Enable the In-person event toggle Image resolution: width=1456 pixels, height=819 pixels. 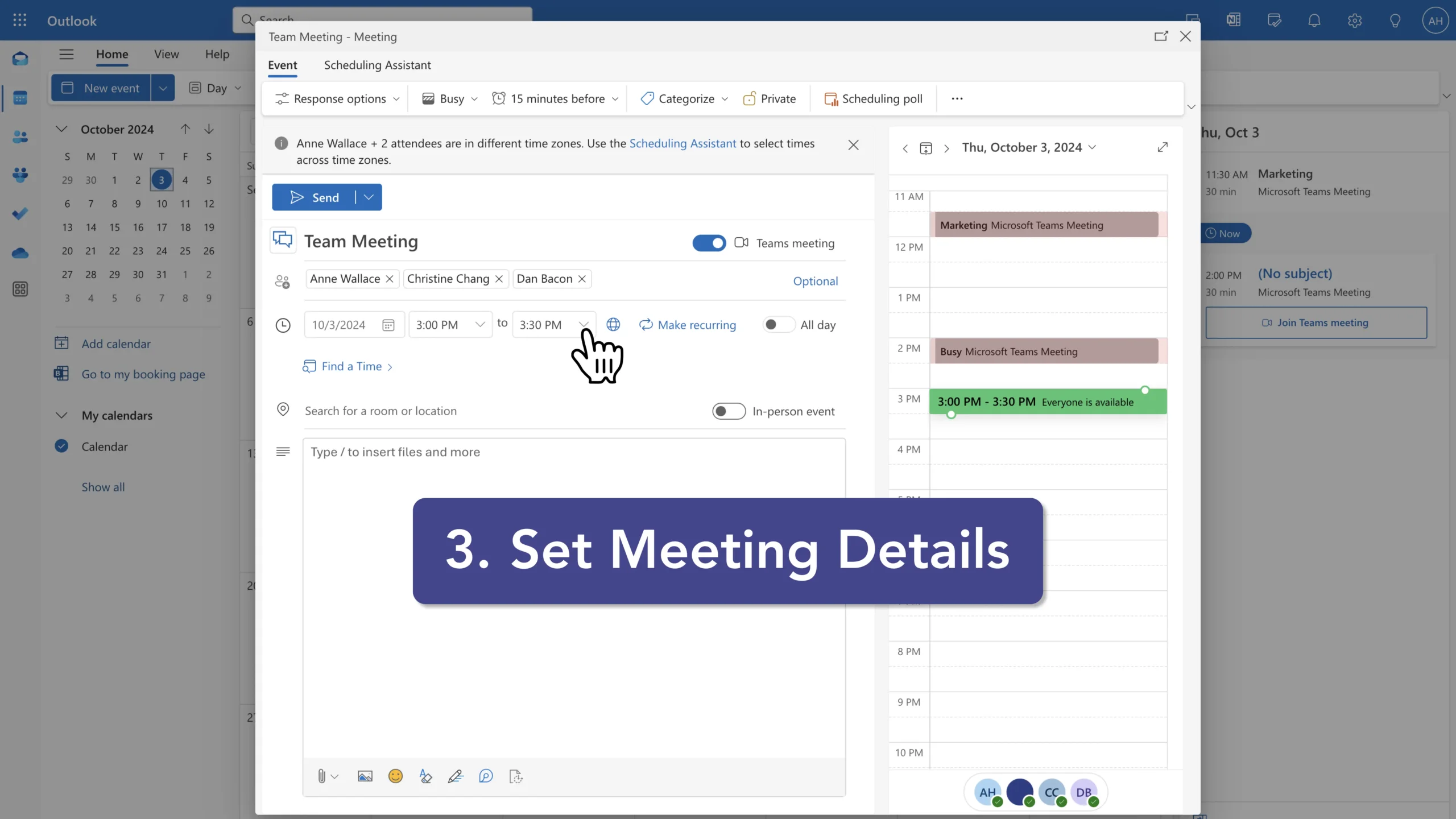pos(729,411)
